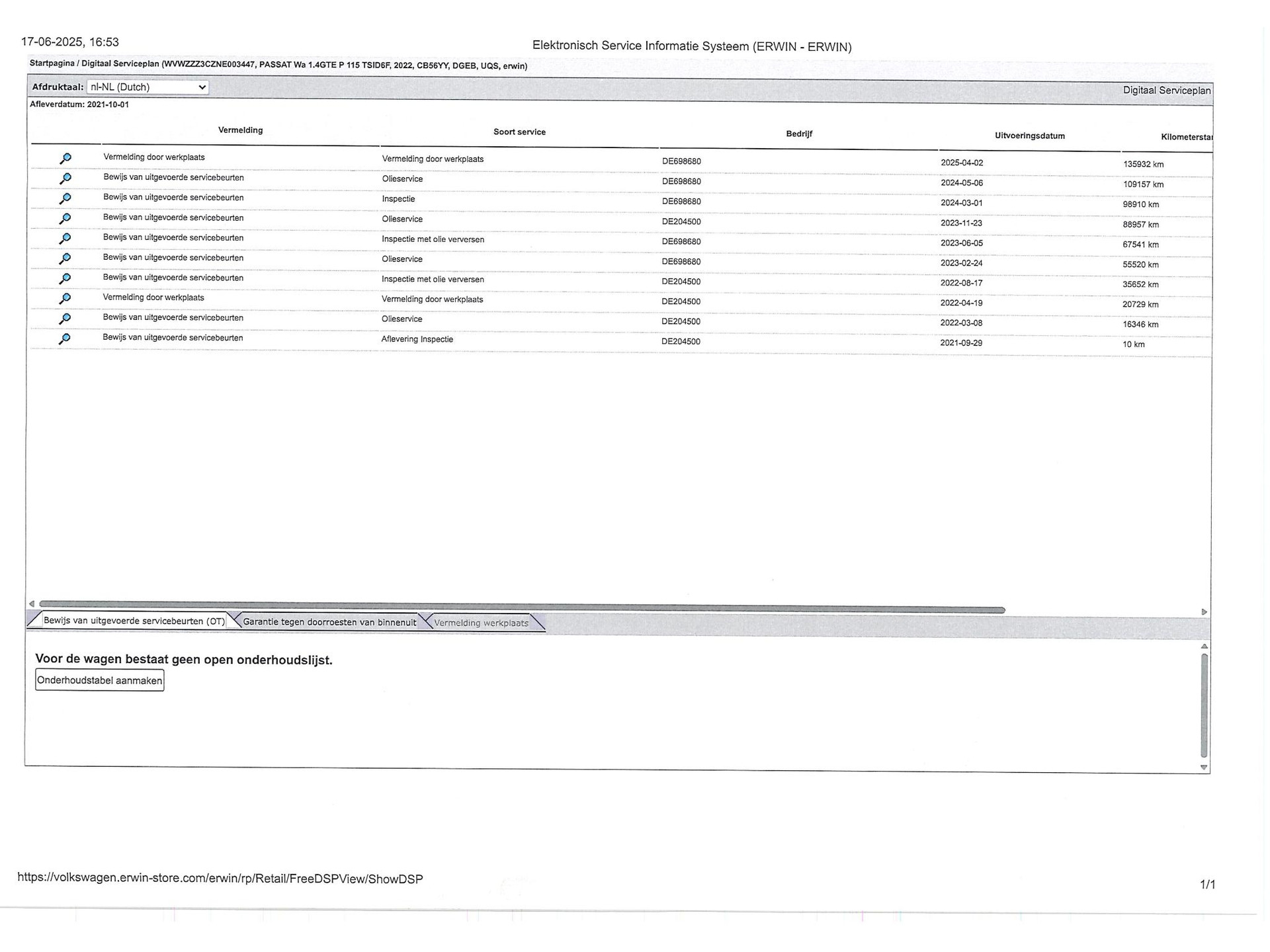Open details of 2024-03-01 Inspectie entry

tap(65, 198)
